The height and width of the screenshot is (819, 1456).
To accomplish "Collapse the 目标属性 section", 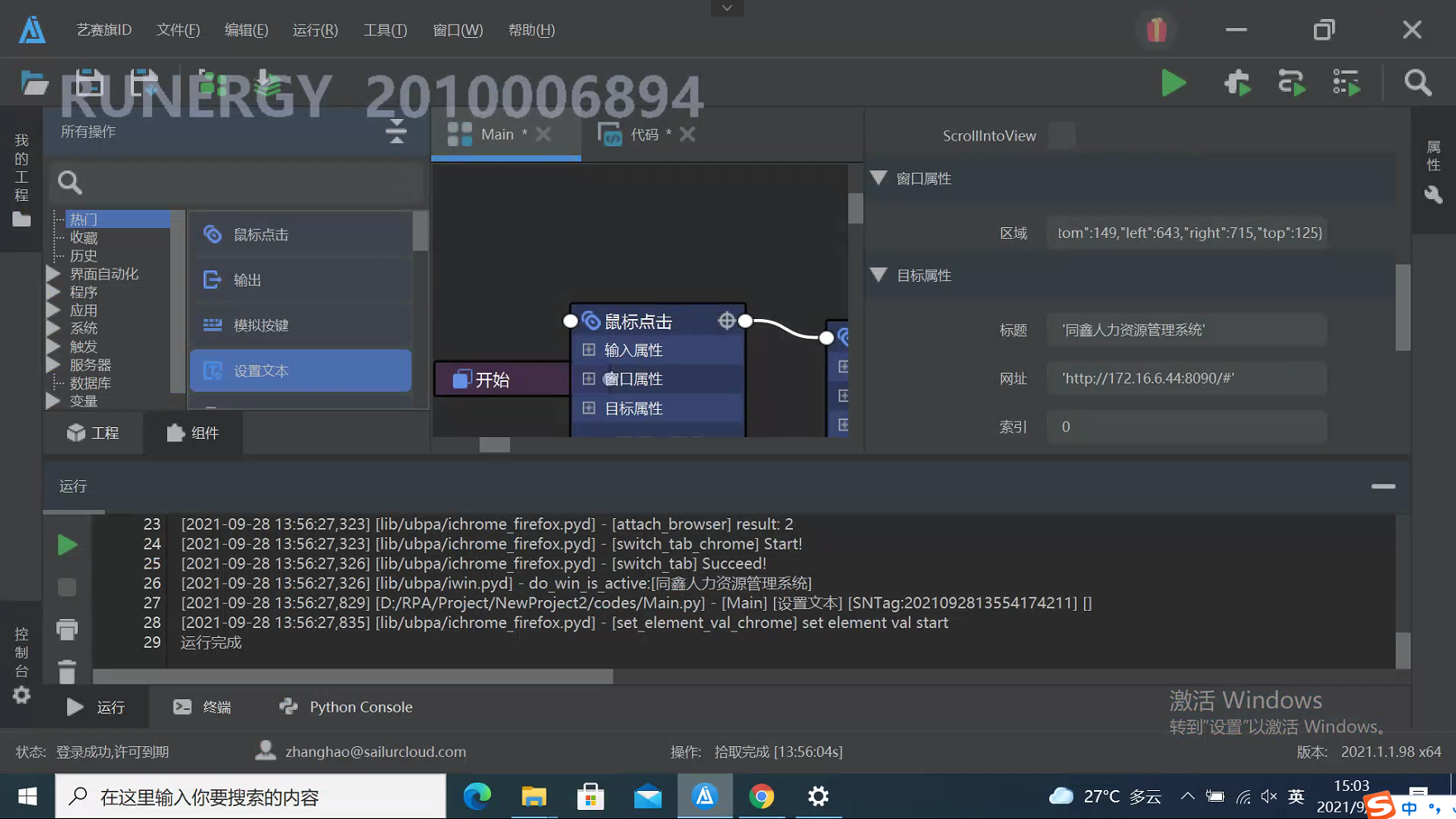I will pos(878,274).
